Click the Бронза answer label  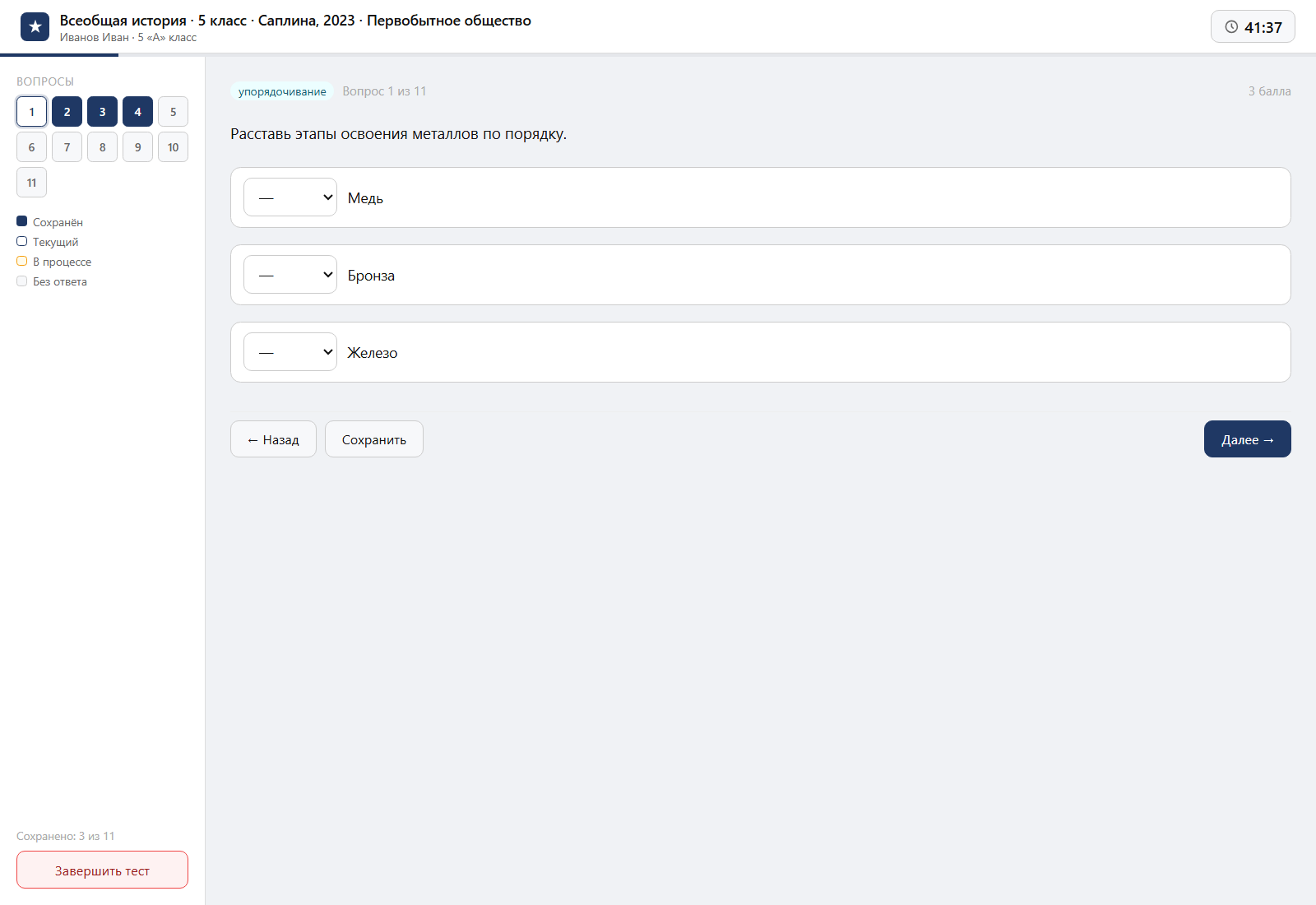371,276
